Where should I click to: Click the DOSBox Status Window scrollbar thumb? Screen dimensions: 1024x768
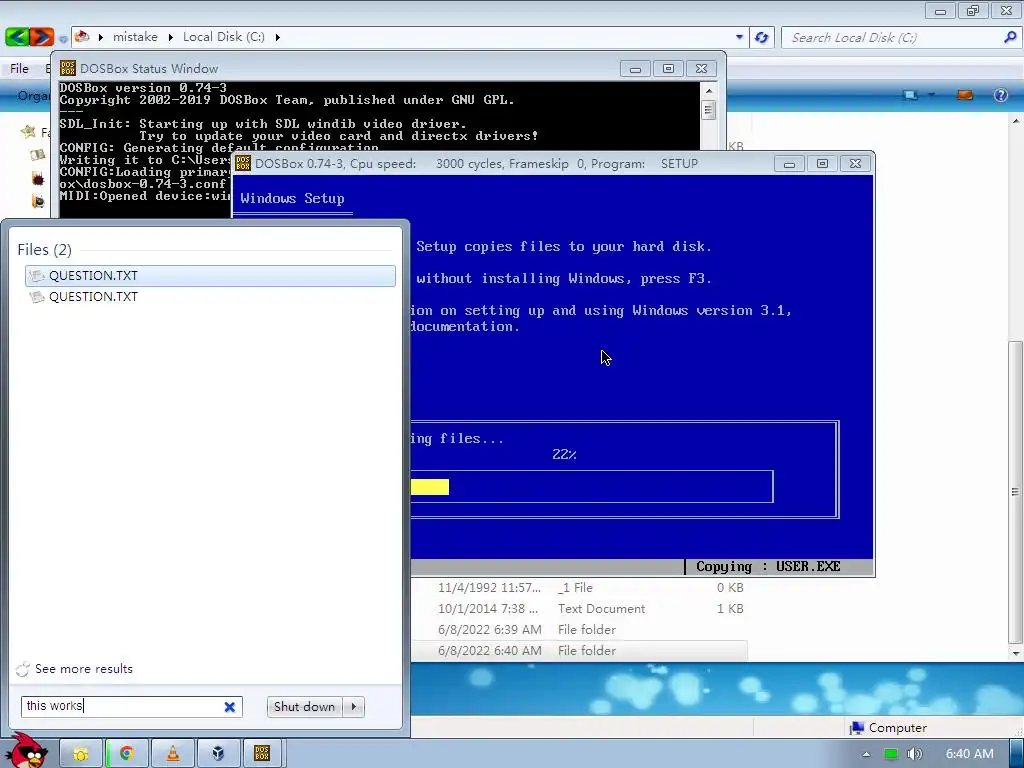click(708, 110)
